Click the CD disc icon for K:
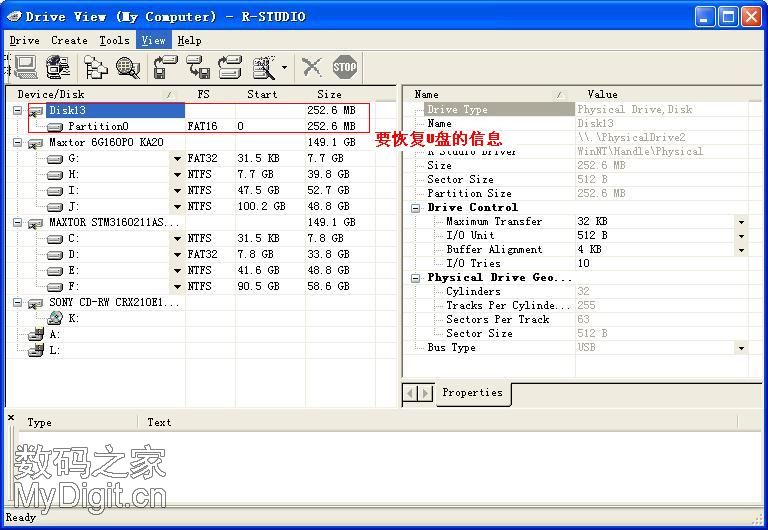 coord(55,318)
